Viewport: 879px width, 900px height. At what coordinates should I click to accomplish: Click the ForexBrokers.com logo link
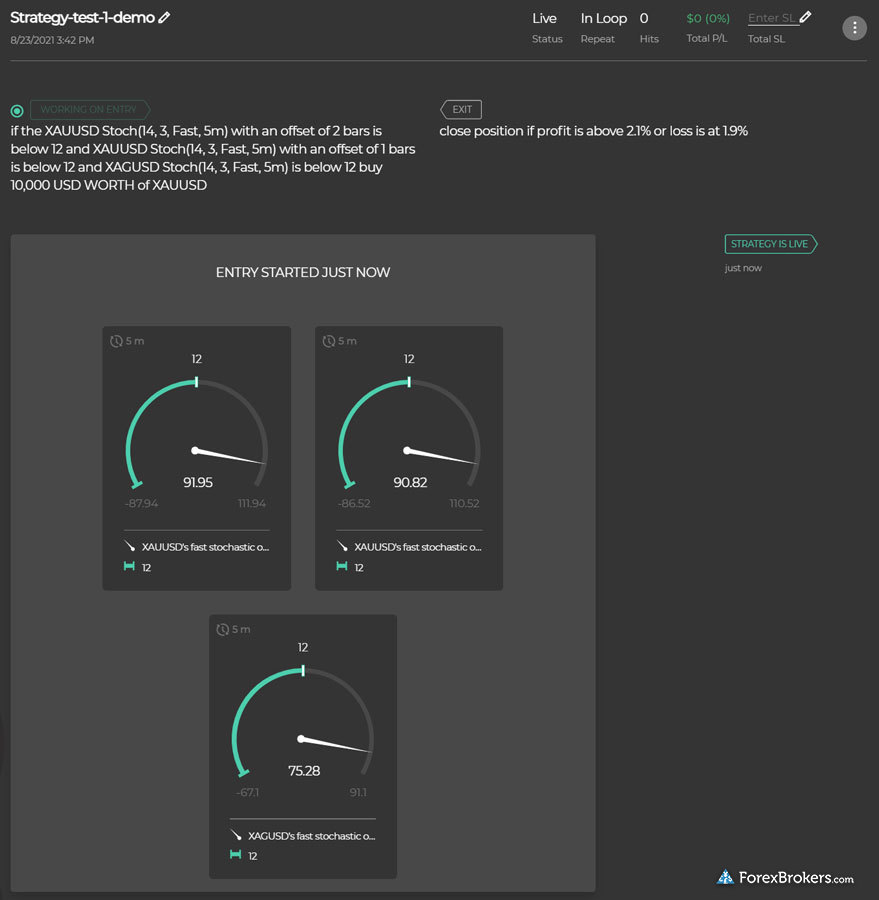786,878
